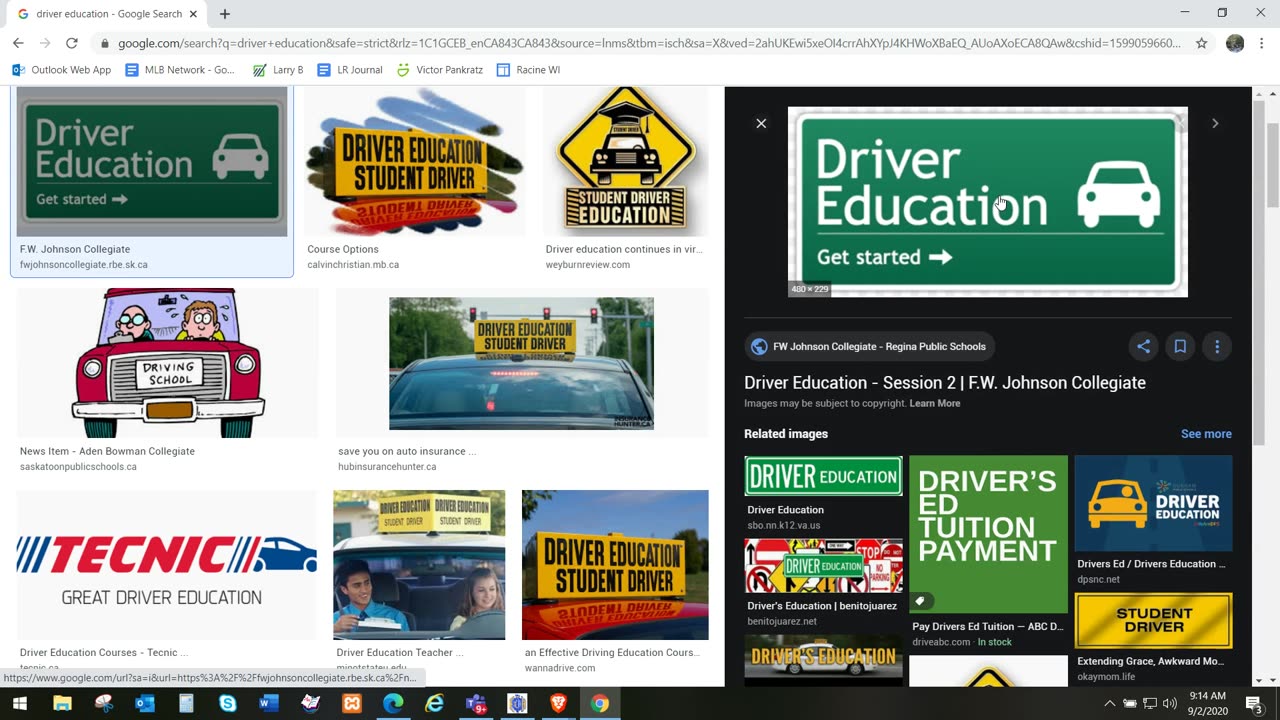Click the saskatoonpublicschools.ca source text
Viewport: 1280px width, 720px height.
[78, 467]
